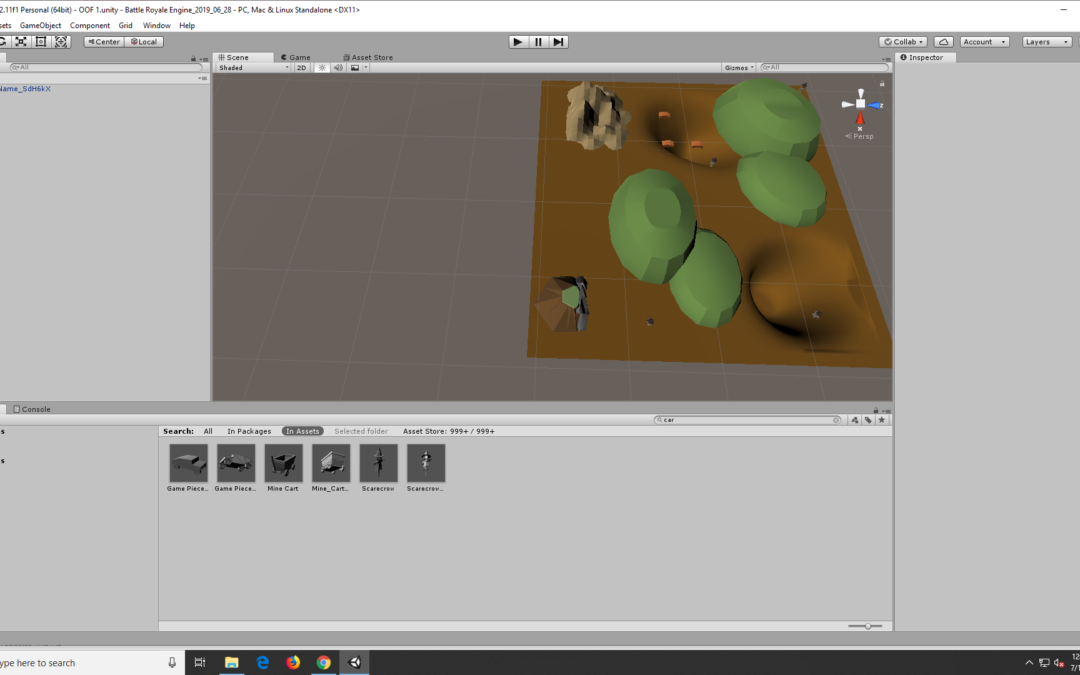Open the Asset Store tab
Screen dimensions: 1080x675
368,57
